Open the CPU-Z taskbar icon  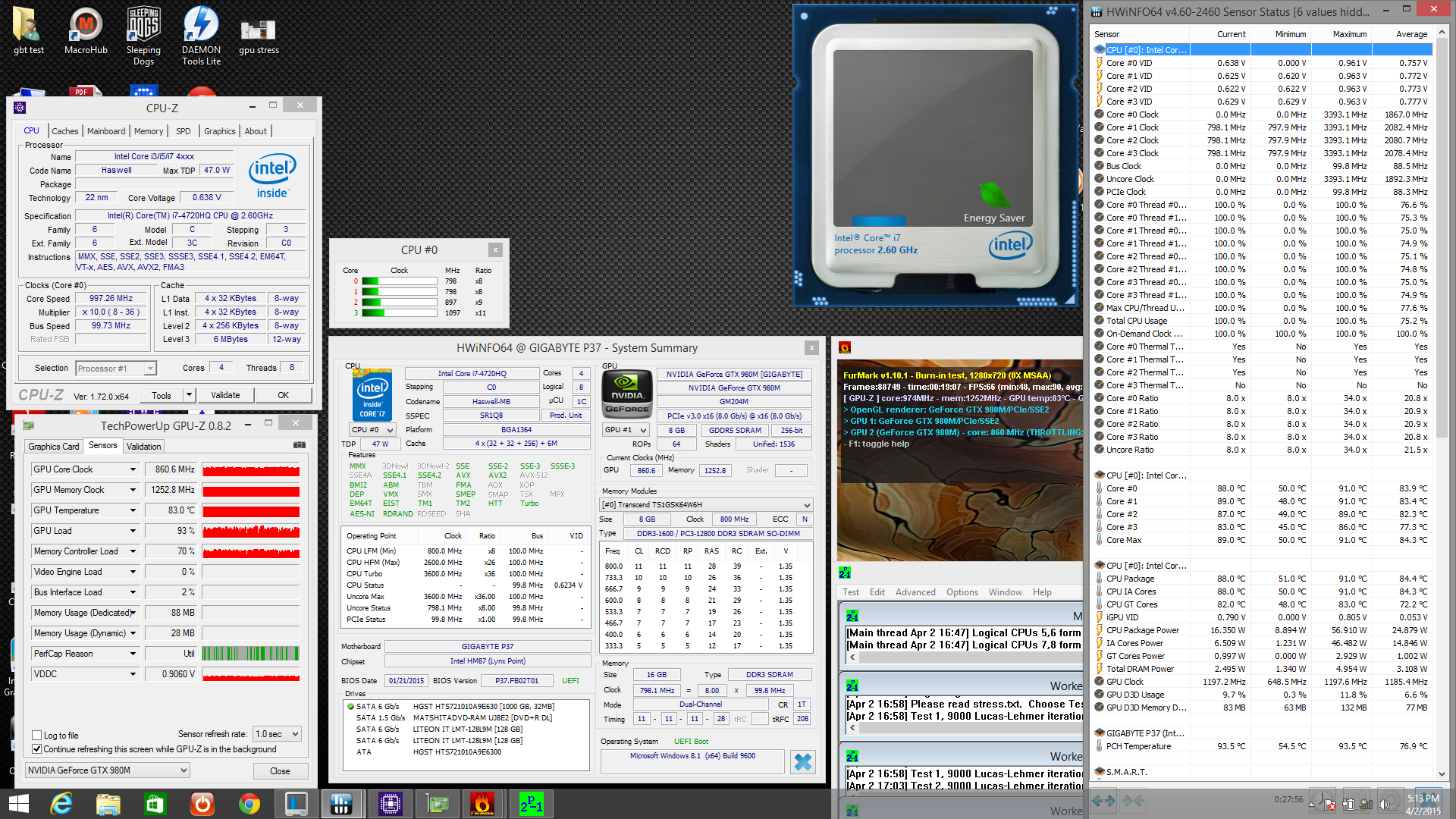pos(390,803)
